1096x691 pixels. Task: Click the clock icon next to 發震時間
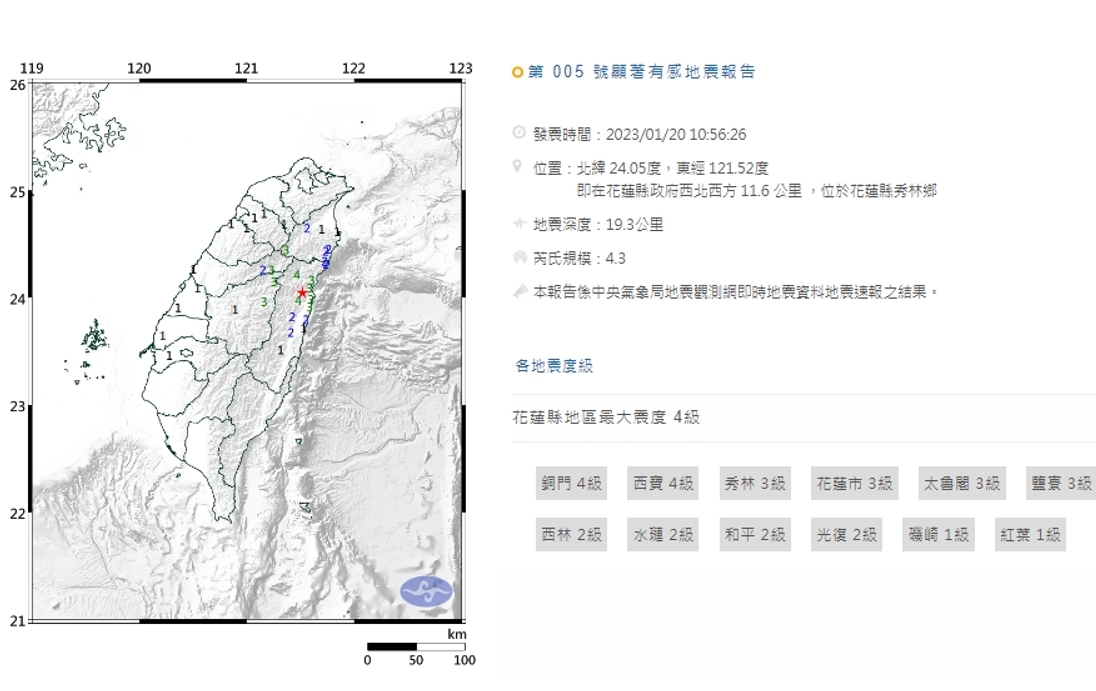(518, 134)
